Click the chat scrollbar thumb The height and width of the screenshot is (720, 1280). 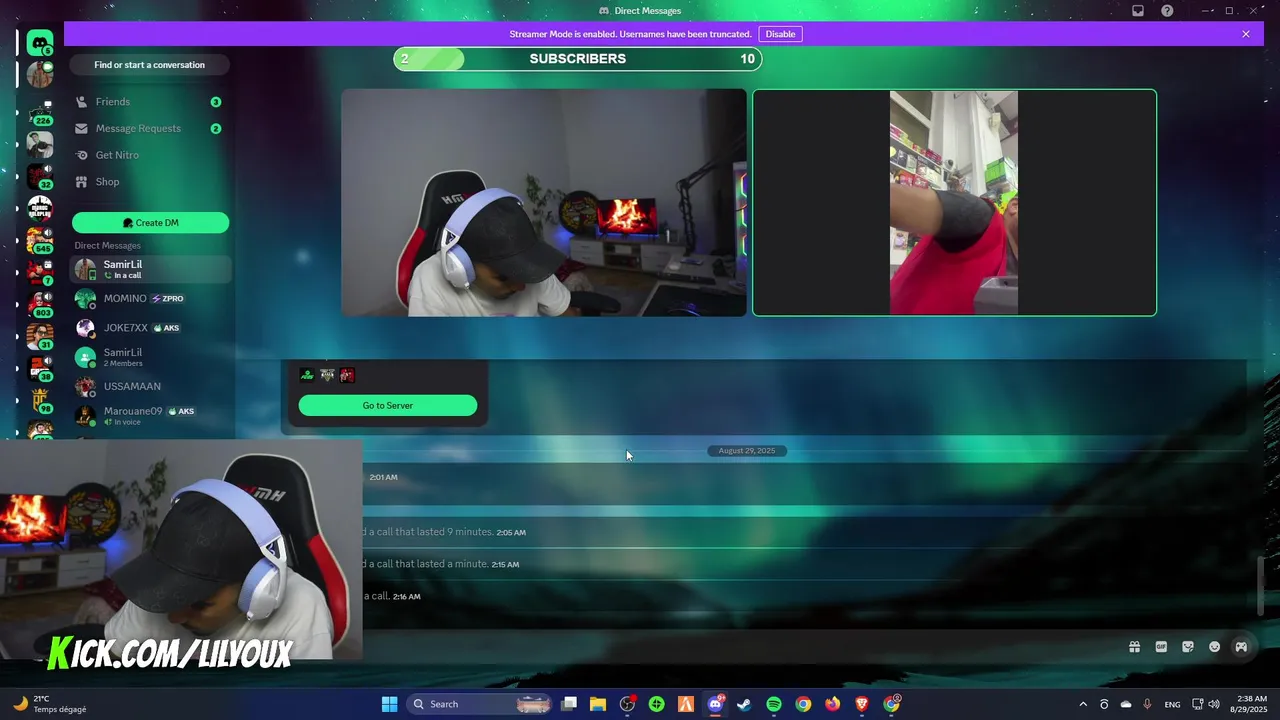coord(1261,585)
